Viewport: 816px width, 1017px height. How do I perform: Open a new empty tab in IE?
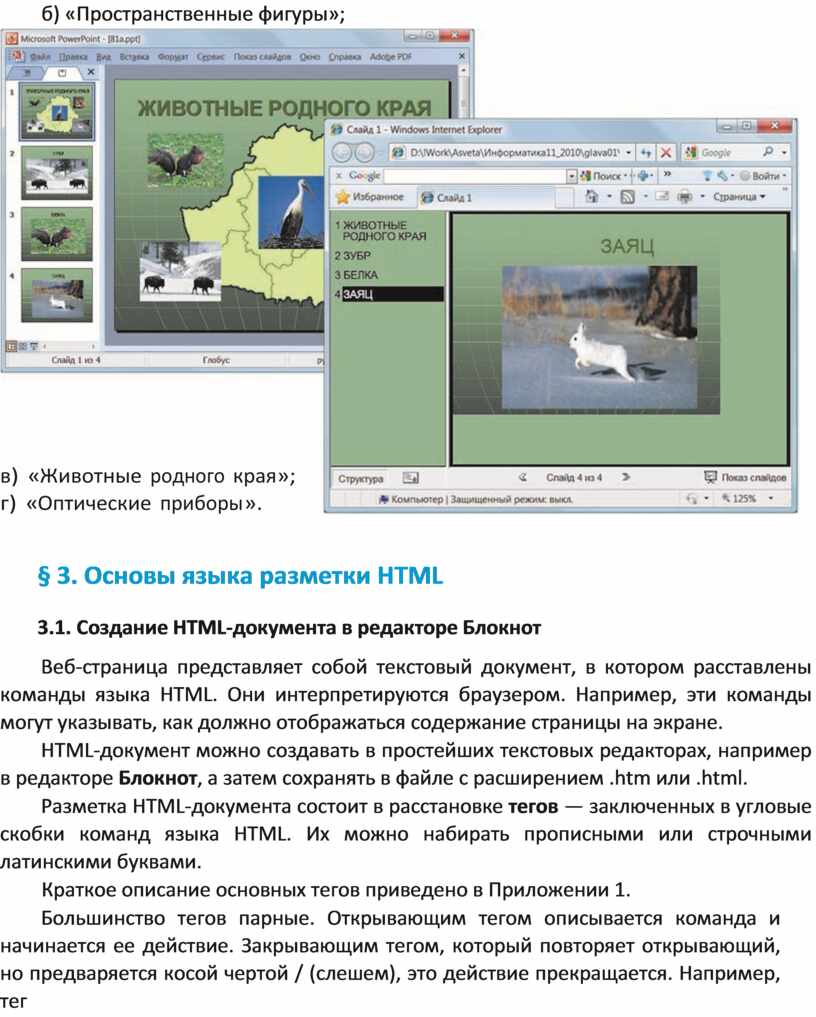point(564,197)
